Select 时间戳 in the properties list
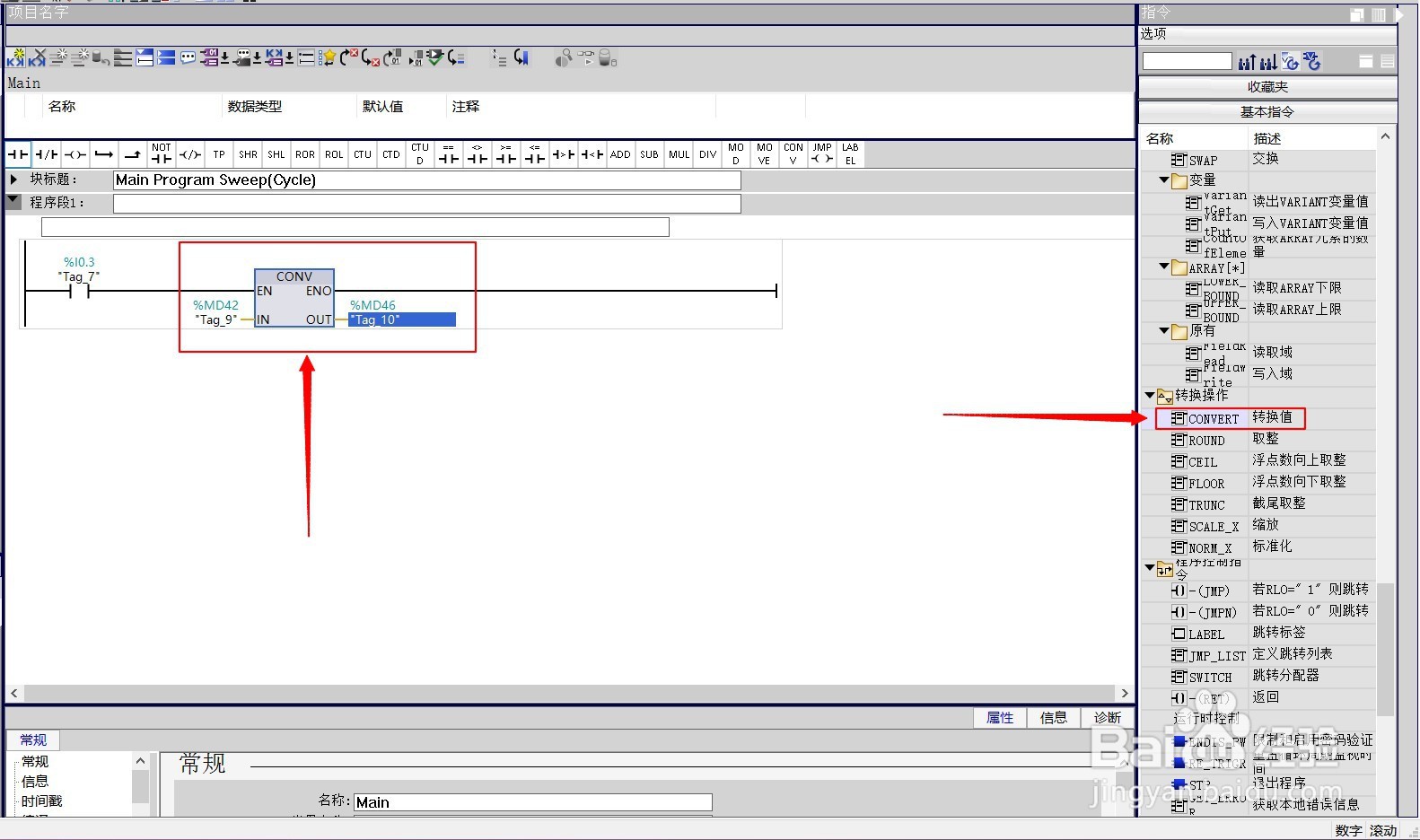 (x=42, y=801)
